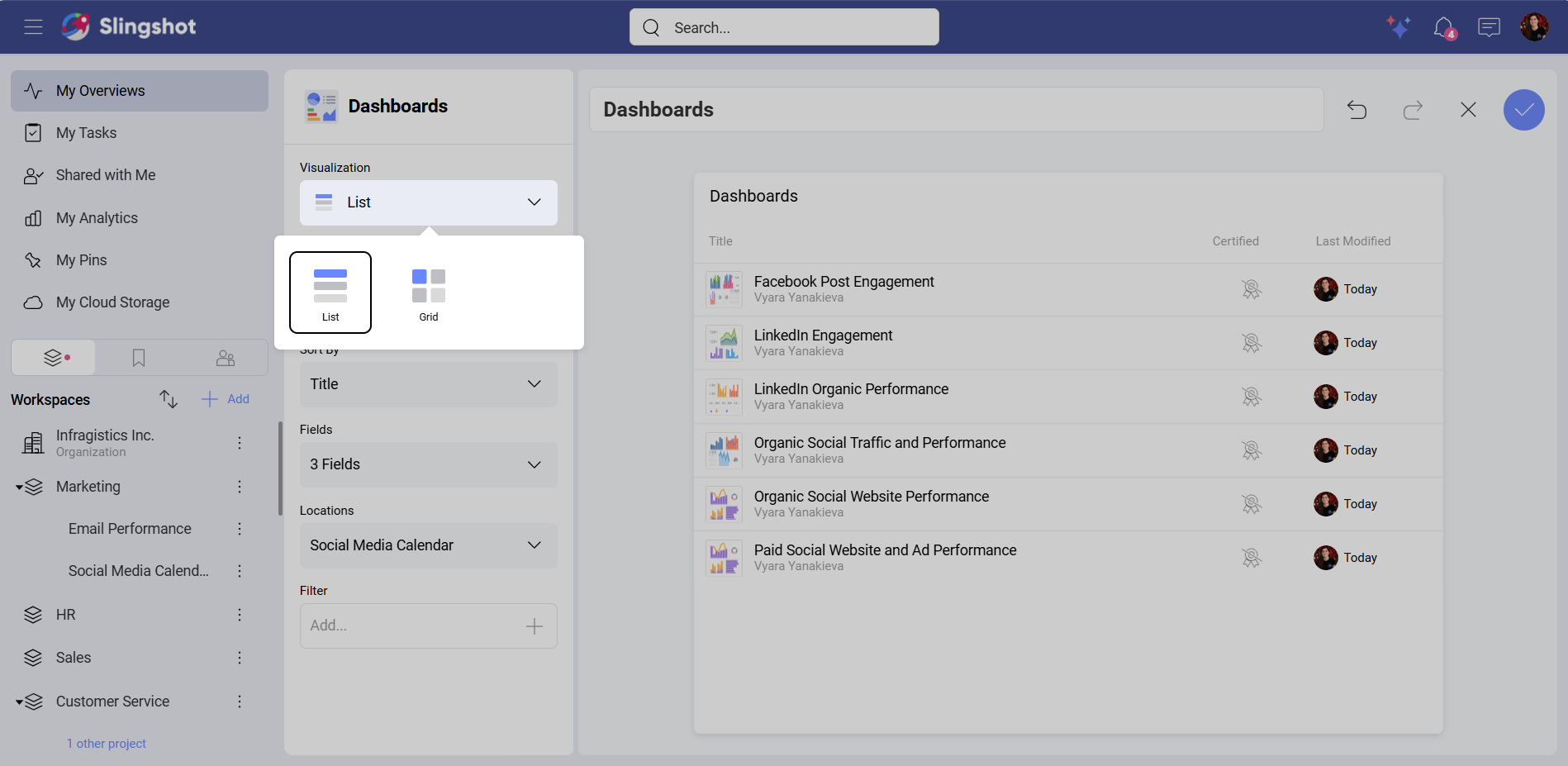
Task: Switch to the Bookmarks tab in sidebar
Action: click(138, 357)
